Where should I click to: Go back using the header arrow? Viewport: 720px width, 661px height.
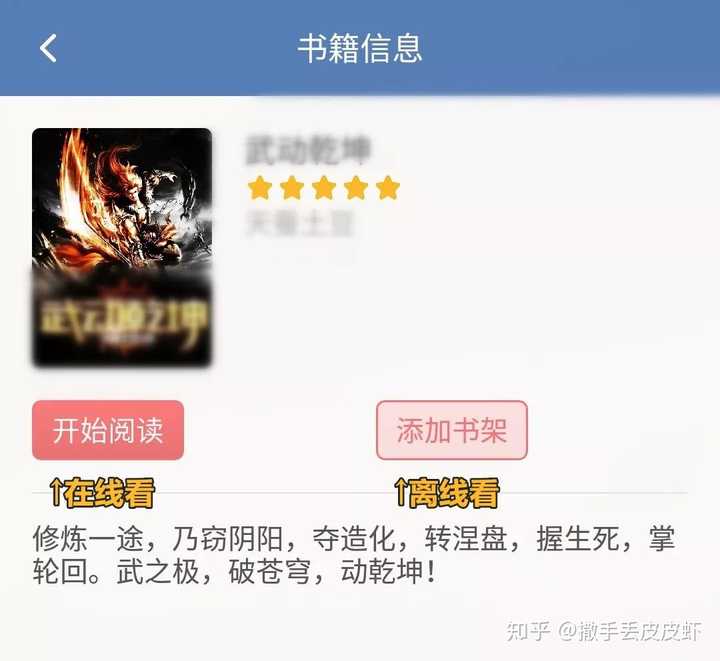(x=48, y=48)
